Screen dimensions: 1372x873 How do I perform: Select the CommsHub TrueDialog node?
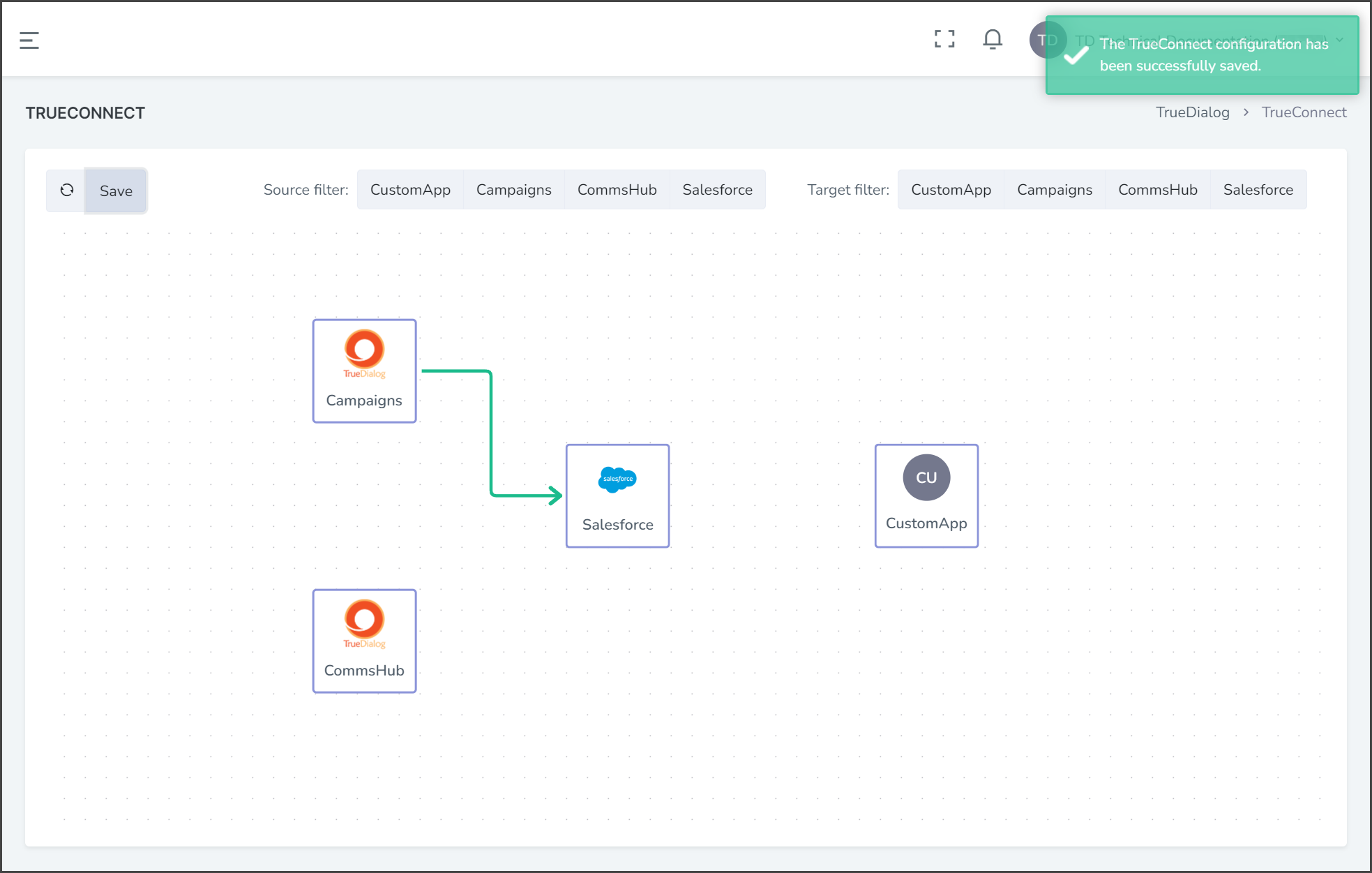364,641
